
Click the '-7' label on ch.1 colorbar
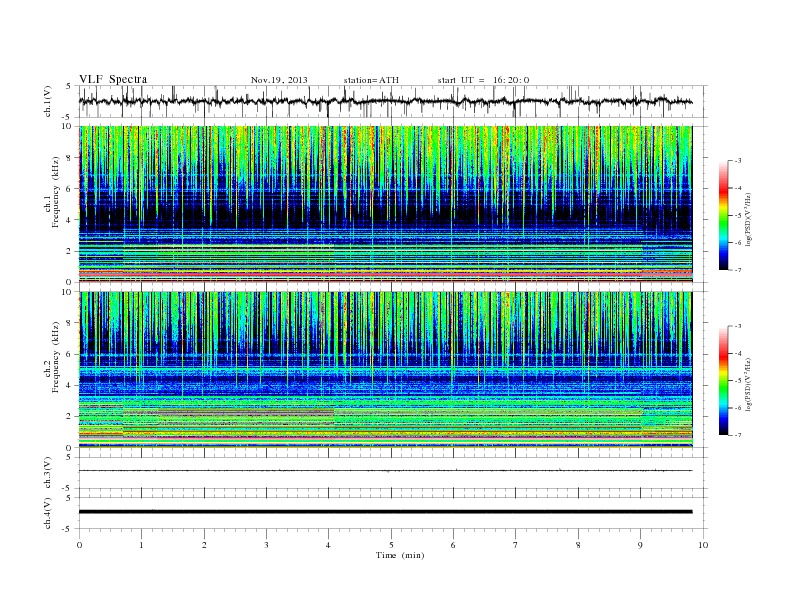(738, 270)
